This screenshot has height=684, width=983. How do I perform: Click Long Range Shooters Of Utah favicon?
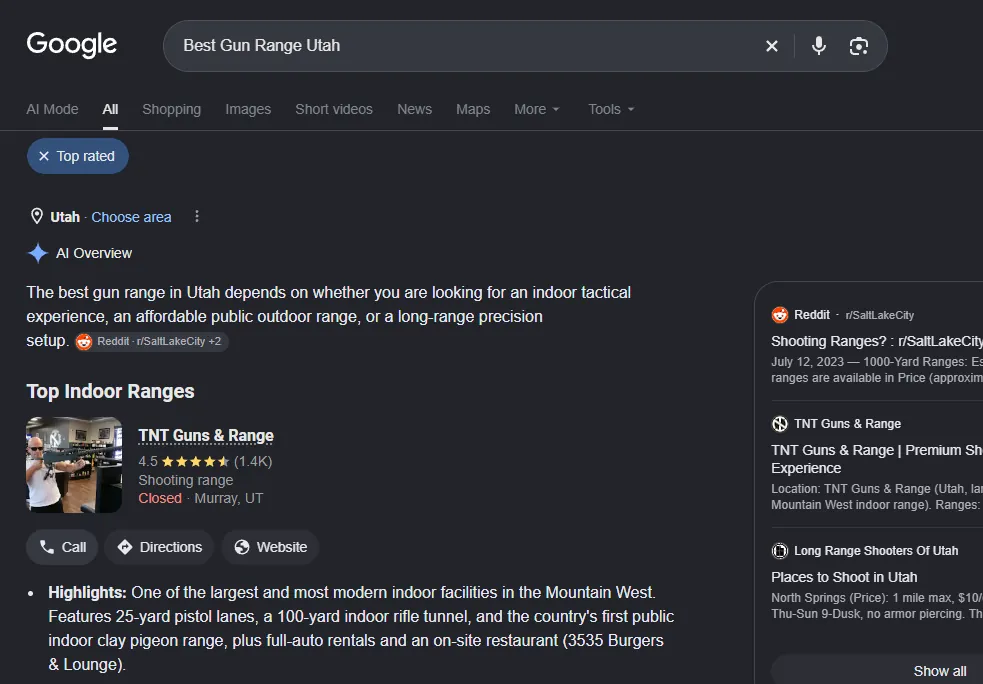779,551
